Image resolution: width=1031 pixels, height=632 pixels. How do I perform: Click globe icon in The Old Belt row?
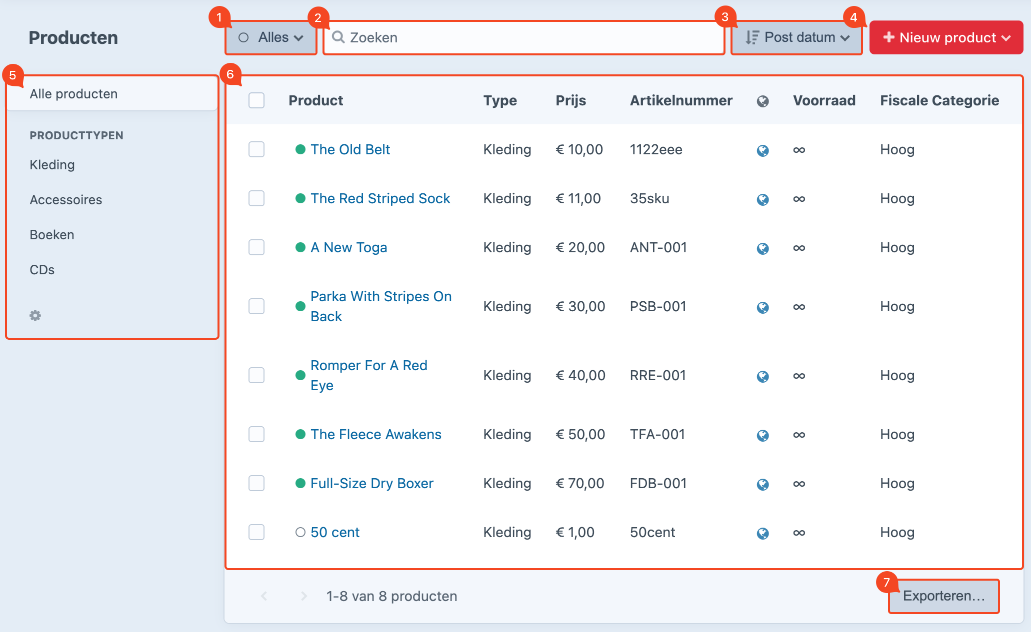pos(763,150)
